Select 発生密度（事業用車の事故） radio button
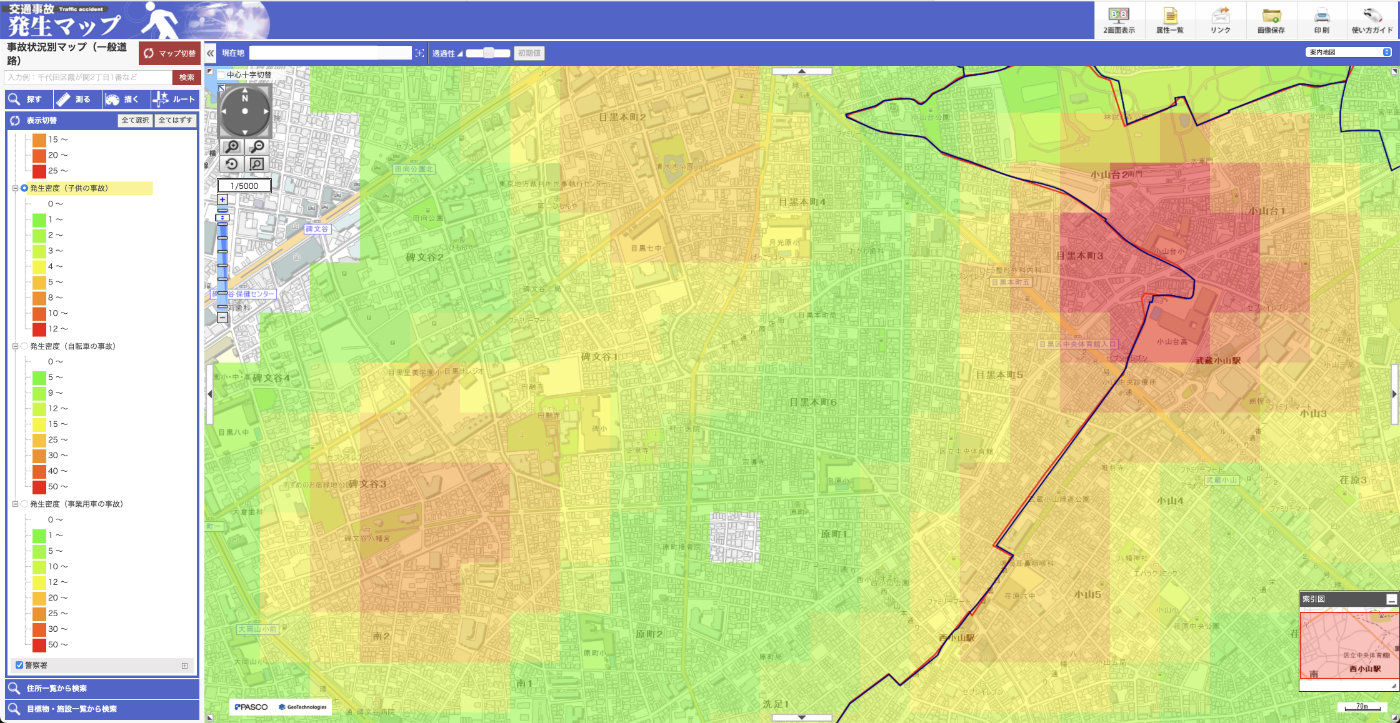 pyautogui.click(x=24, y=504)
